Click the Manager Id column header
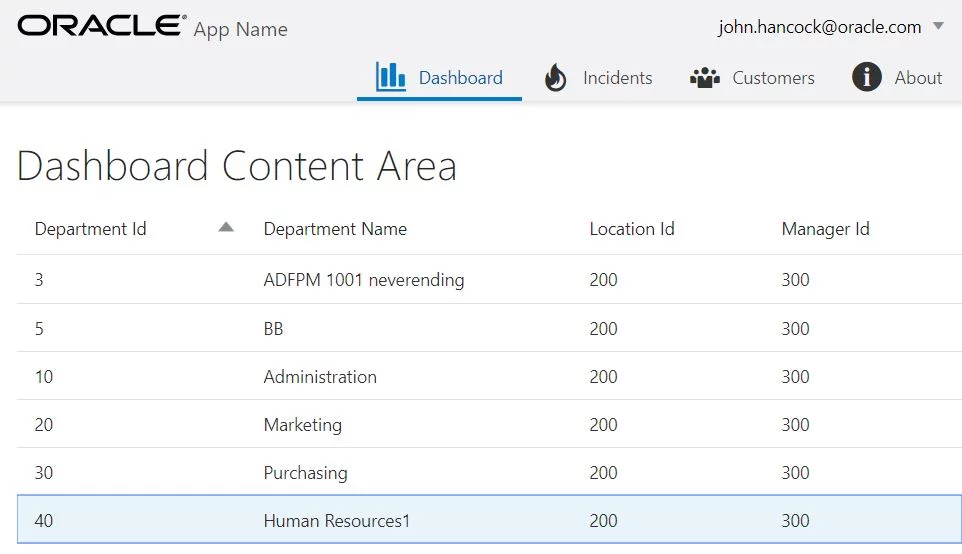This screenshot has height=554, width=962. (x=825, y=229)
